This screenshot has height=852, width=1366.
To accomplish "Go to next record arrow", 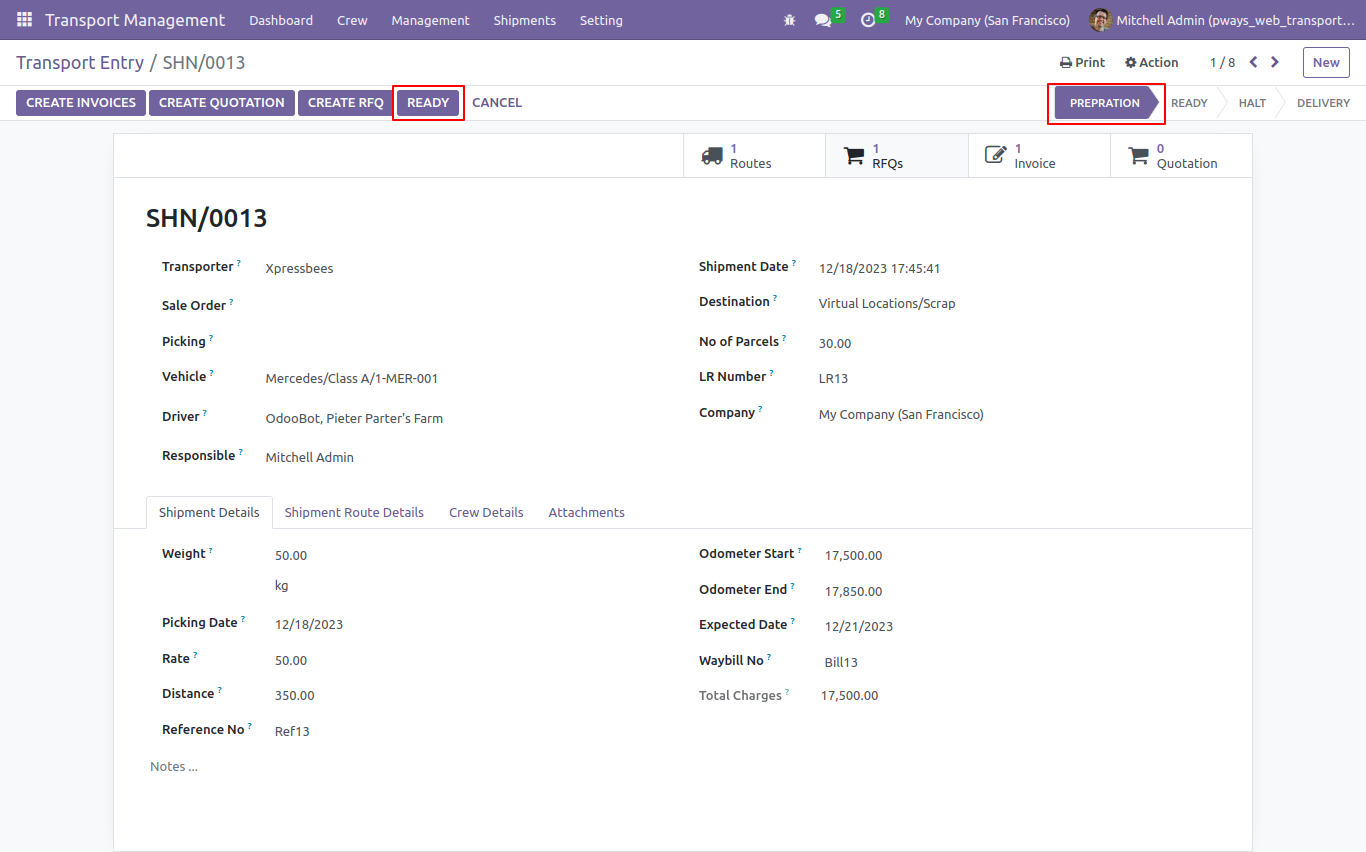I will (x=1275, y=62).
